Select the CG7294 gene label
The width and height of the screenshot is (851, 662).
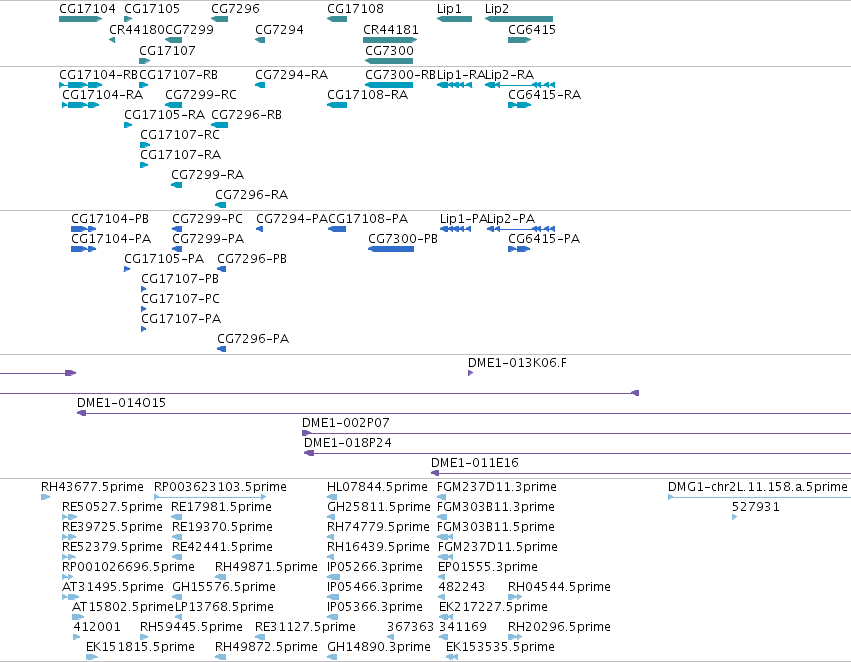pyautogui.click(x=279, y=30)
